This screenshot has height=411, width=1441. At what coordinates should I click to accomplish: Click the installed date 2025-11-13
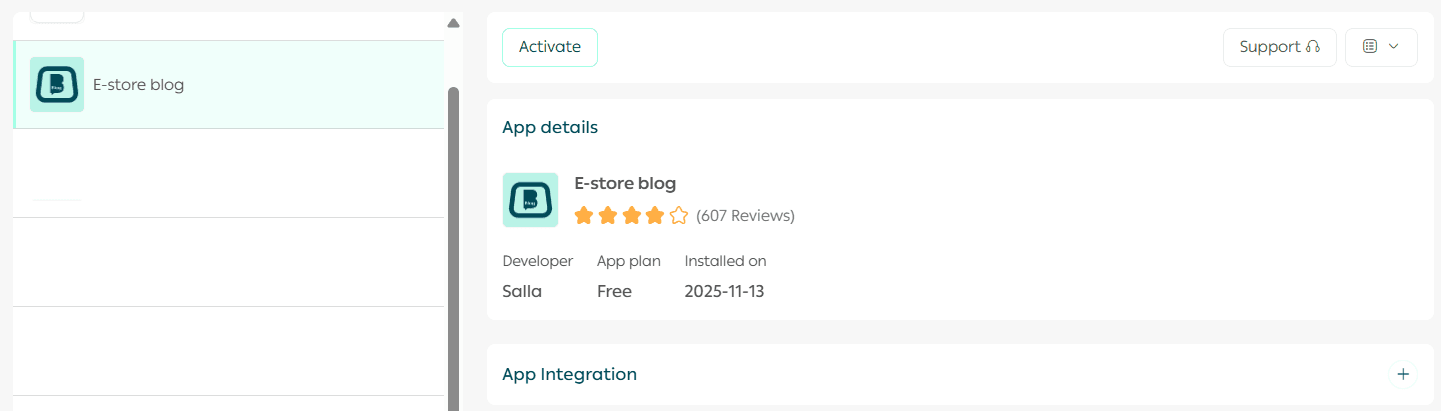pos(724,292)
